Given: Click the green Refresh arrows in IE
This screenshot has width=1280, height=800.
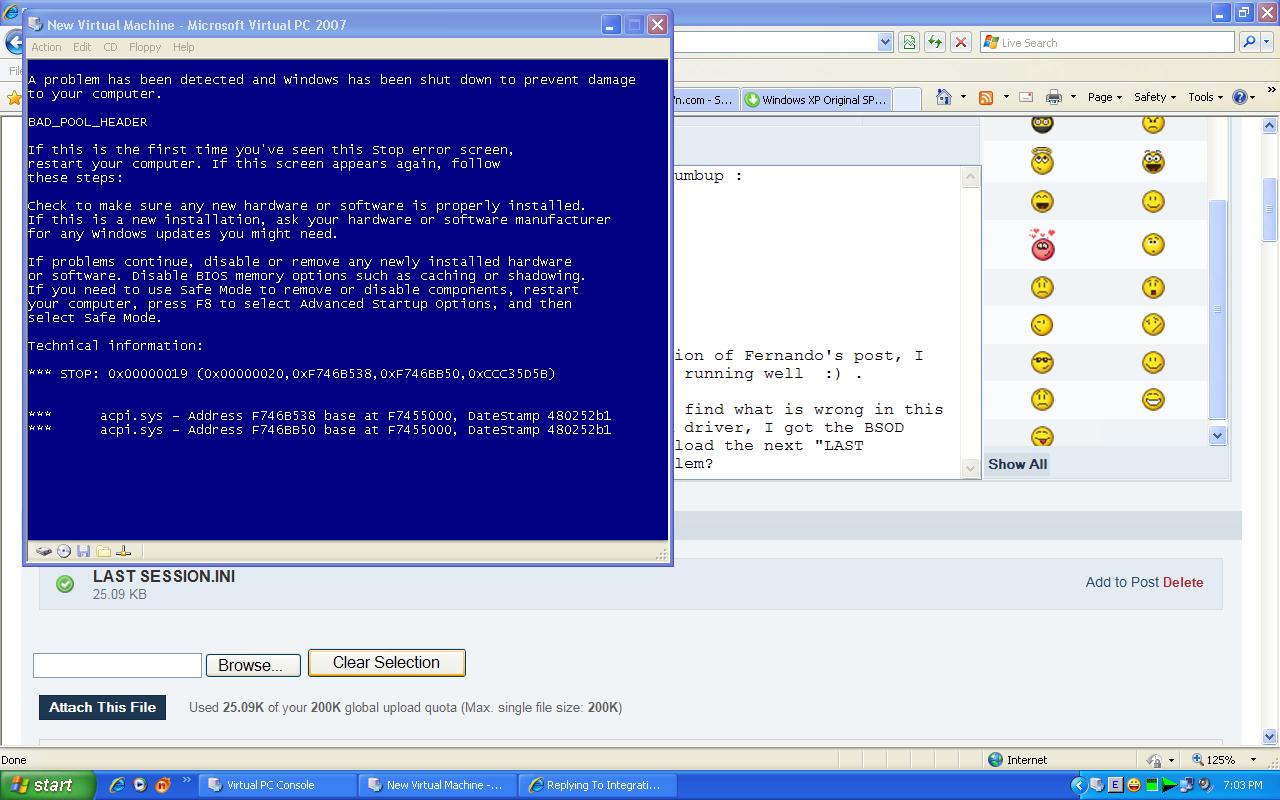Looking at the screenshot, I should (935, 42).
